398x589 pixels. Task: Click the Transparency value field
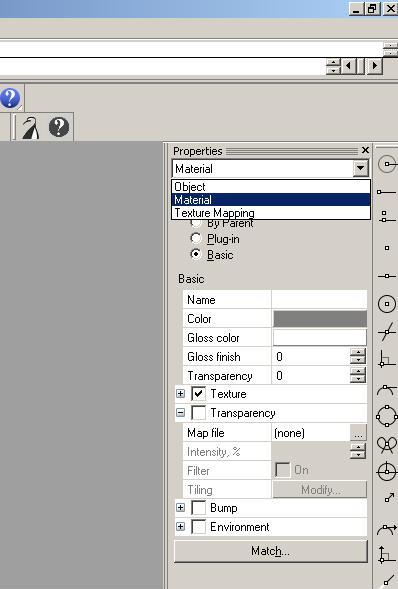coord(311,375)
